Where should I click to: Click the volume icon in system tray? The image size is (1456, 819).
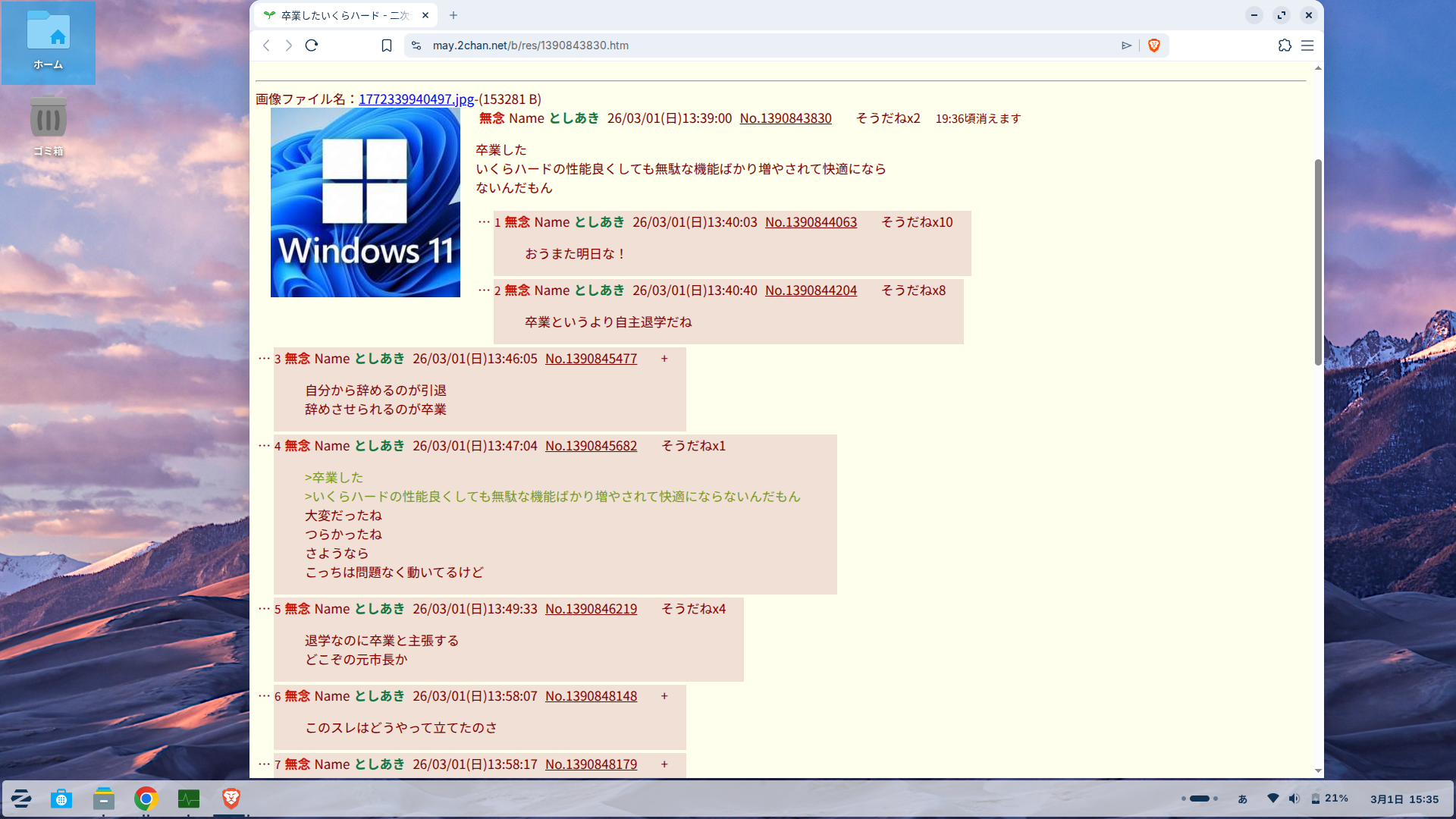pos(1294,799)
